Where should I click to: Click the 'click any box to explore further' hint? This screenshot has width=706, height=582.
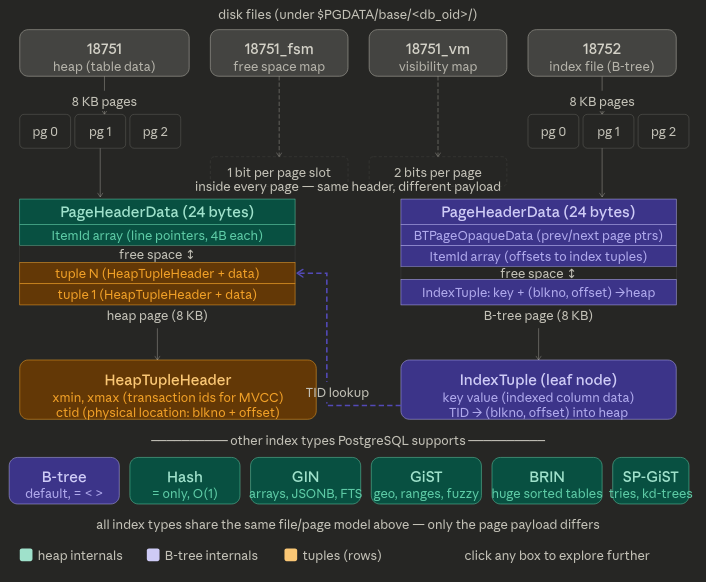point(557,555)
